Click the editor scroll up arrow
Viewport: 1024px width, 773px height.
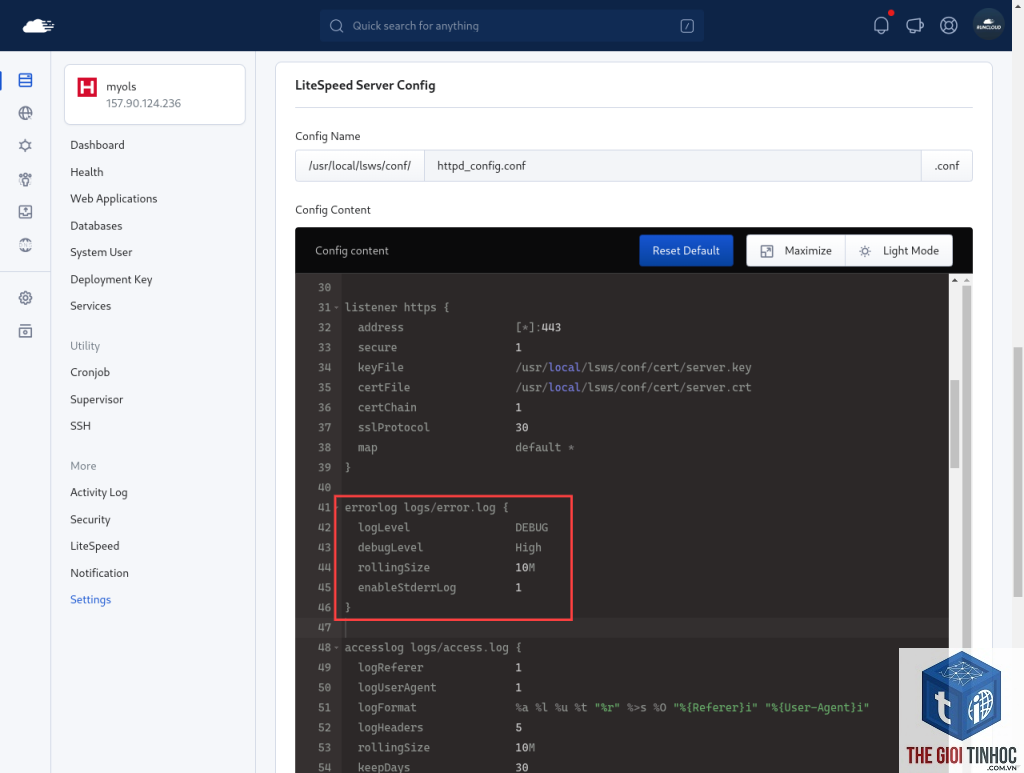[955, 280]
